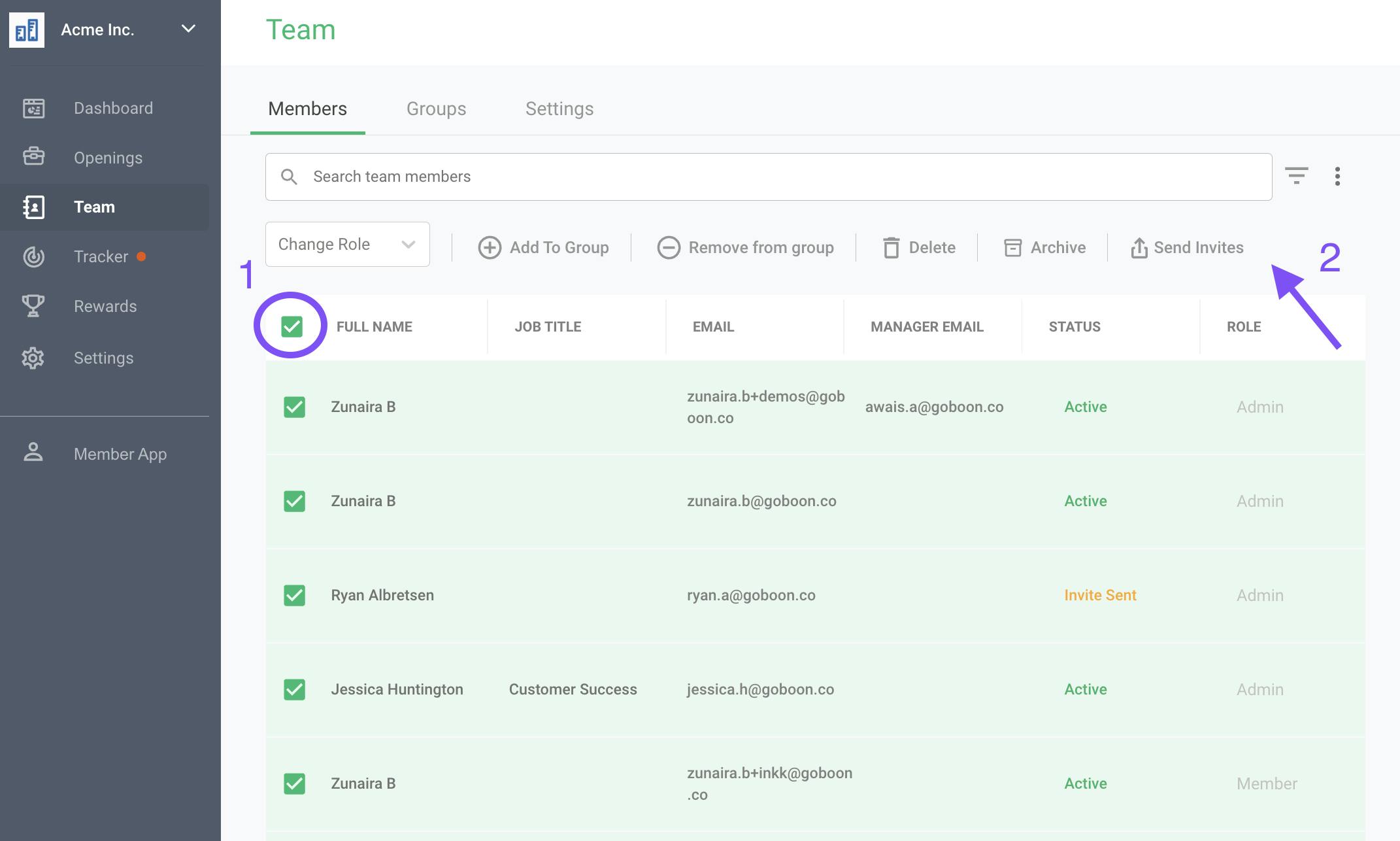Switch to the Members tab
Image resolution: width=1400 pixels, height=841 pixels.
tap(307, 109)
